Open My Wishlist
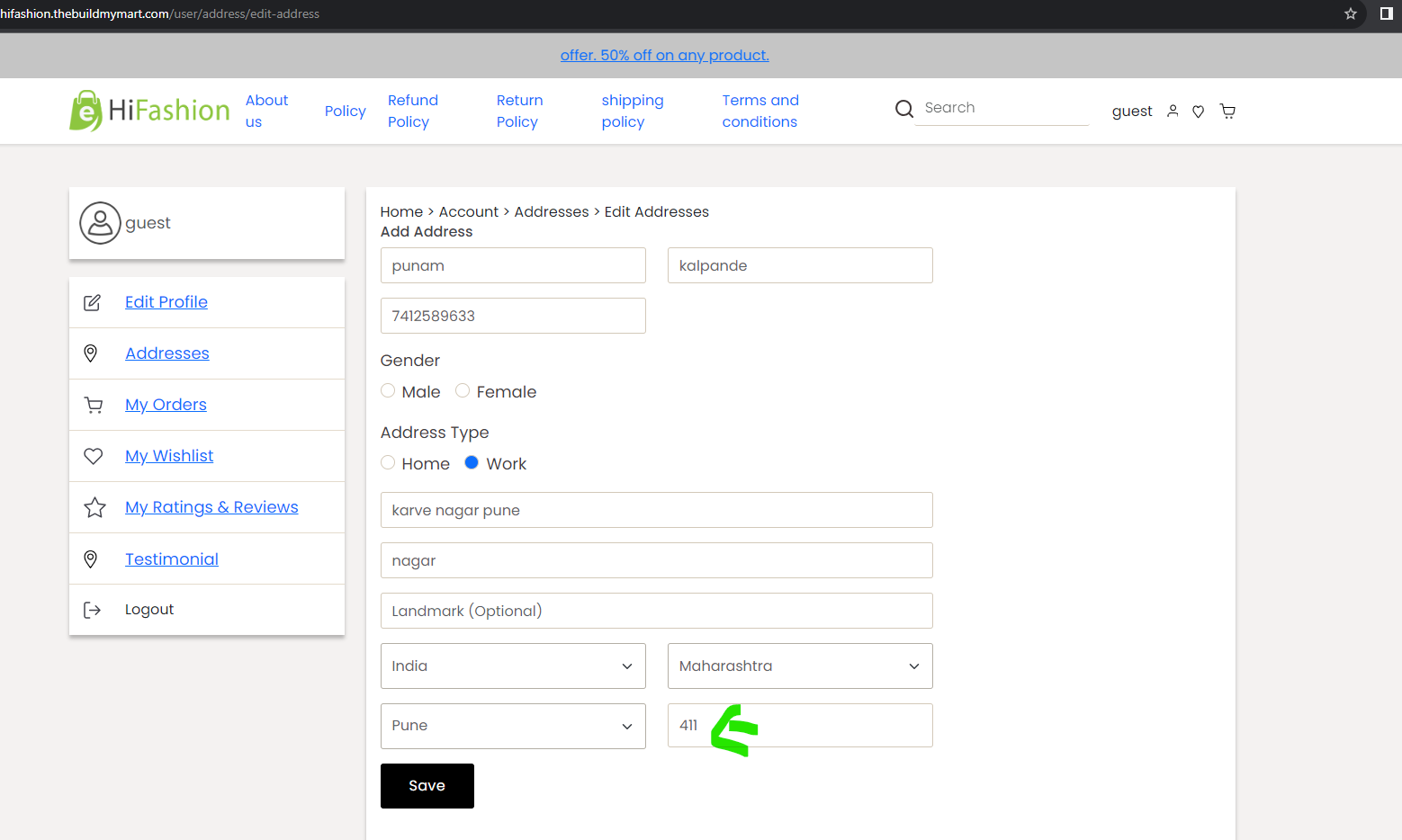The image size is (1402, 840). coord(169,456)
